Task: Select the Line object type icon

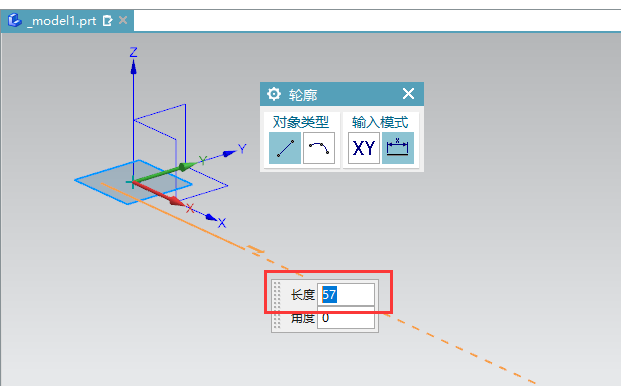Action: (x=285, y=148)
